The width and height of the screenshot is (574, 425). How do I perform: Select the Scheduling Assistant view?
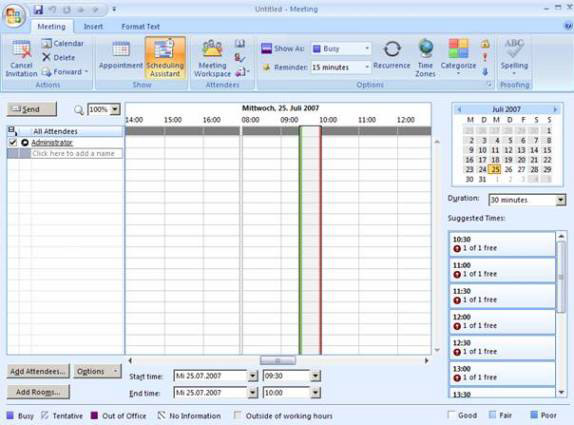165,57
